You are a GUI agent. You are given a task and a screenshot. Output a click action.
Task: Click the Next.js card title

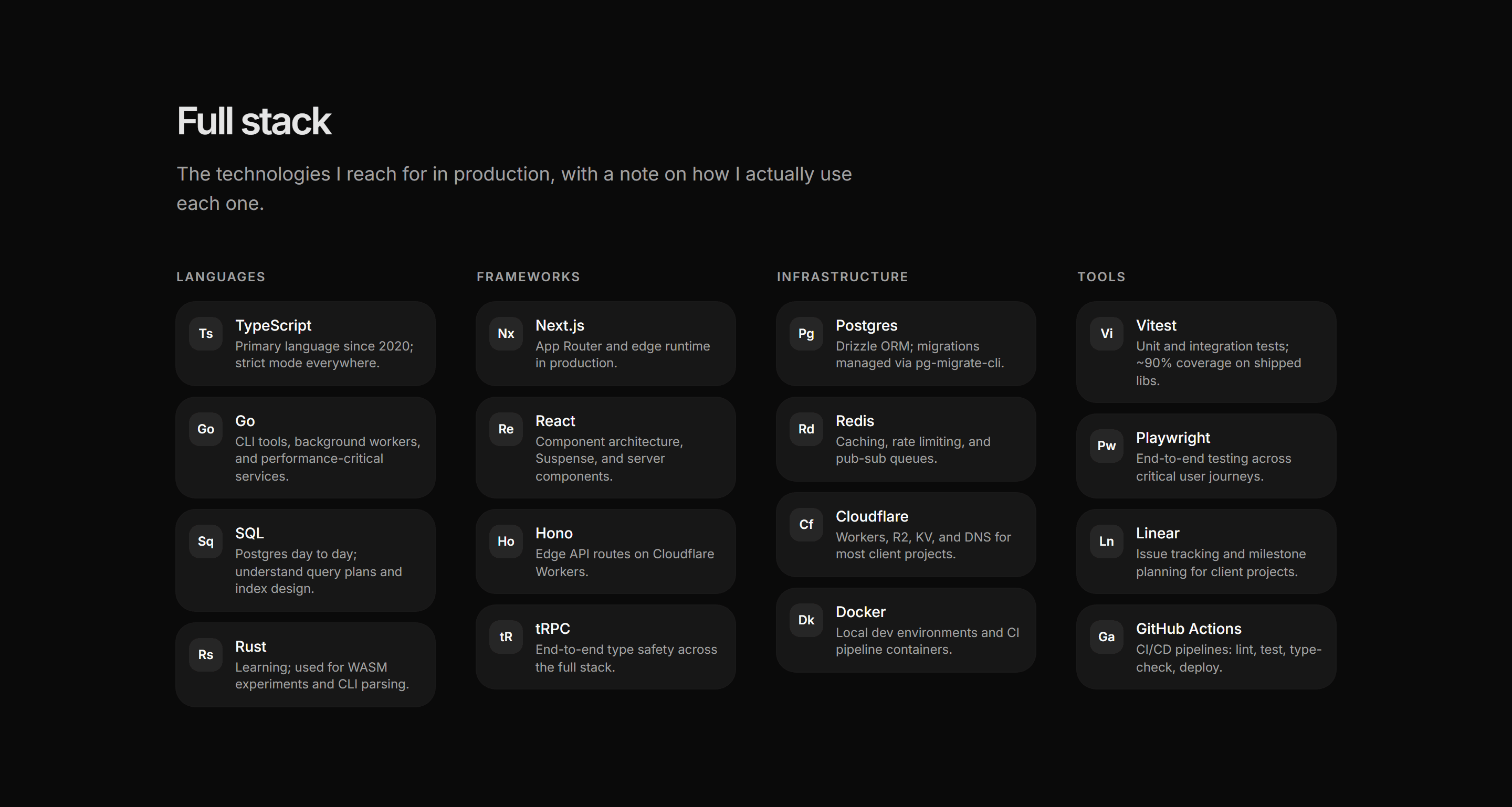[x=560, y=325]
